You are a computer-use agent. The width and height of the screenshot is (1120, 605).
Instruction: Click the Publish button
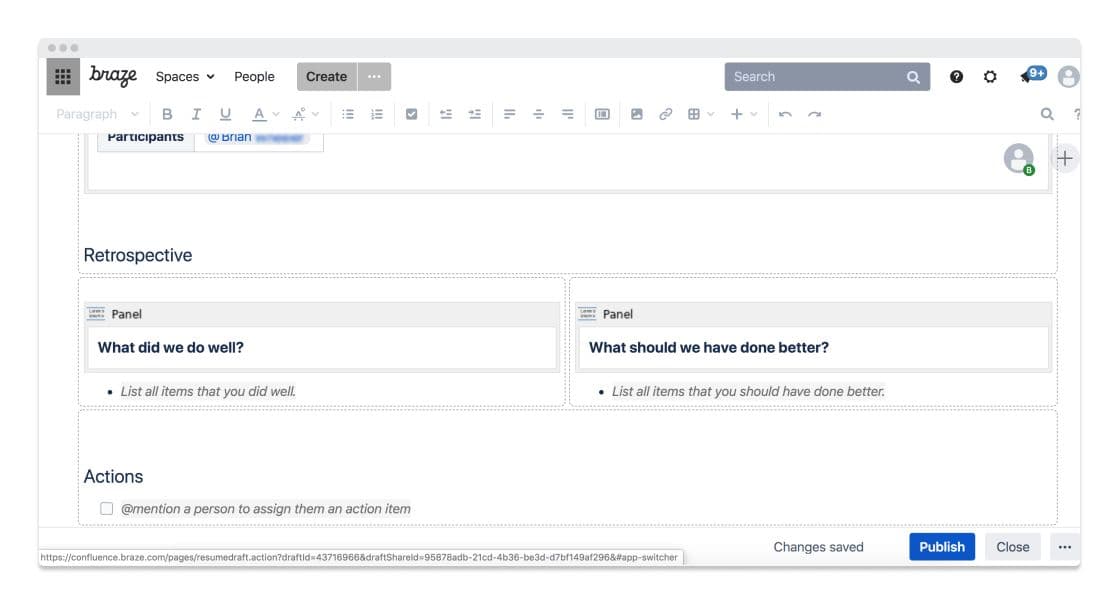[941, 547]
